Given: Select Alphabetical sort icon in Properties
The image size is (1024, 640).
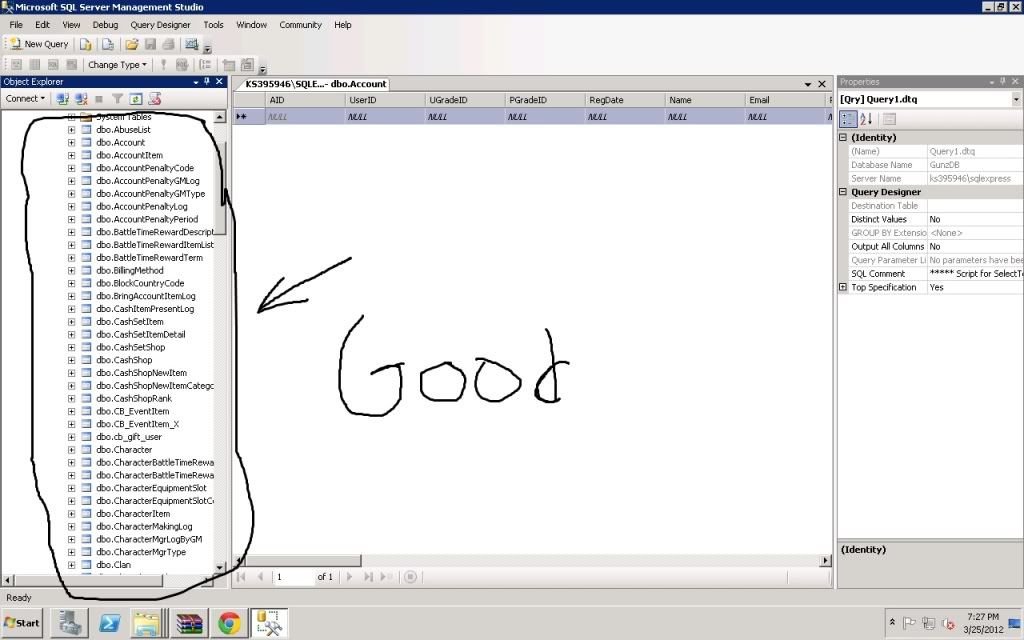Looking at the screenshot, I should point(866,119).
